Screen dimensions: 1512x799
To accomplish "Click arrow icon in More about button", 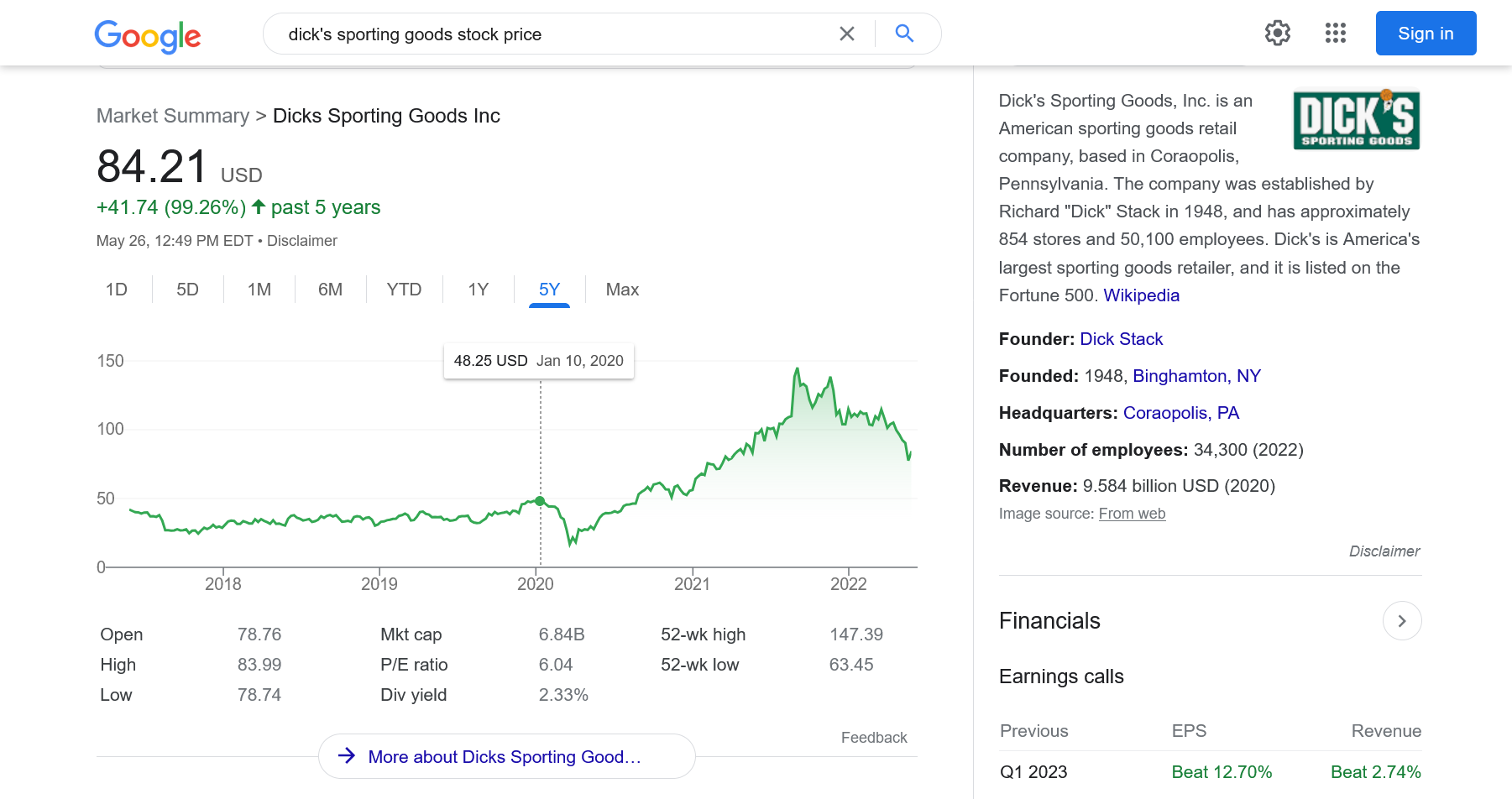I will click(347, 756).
